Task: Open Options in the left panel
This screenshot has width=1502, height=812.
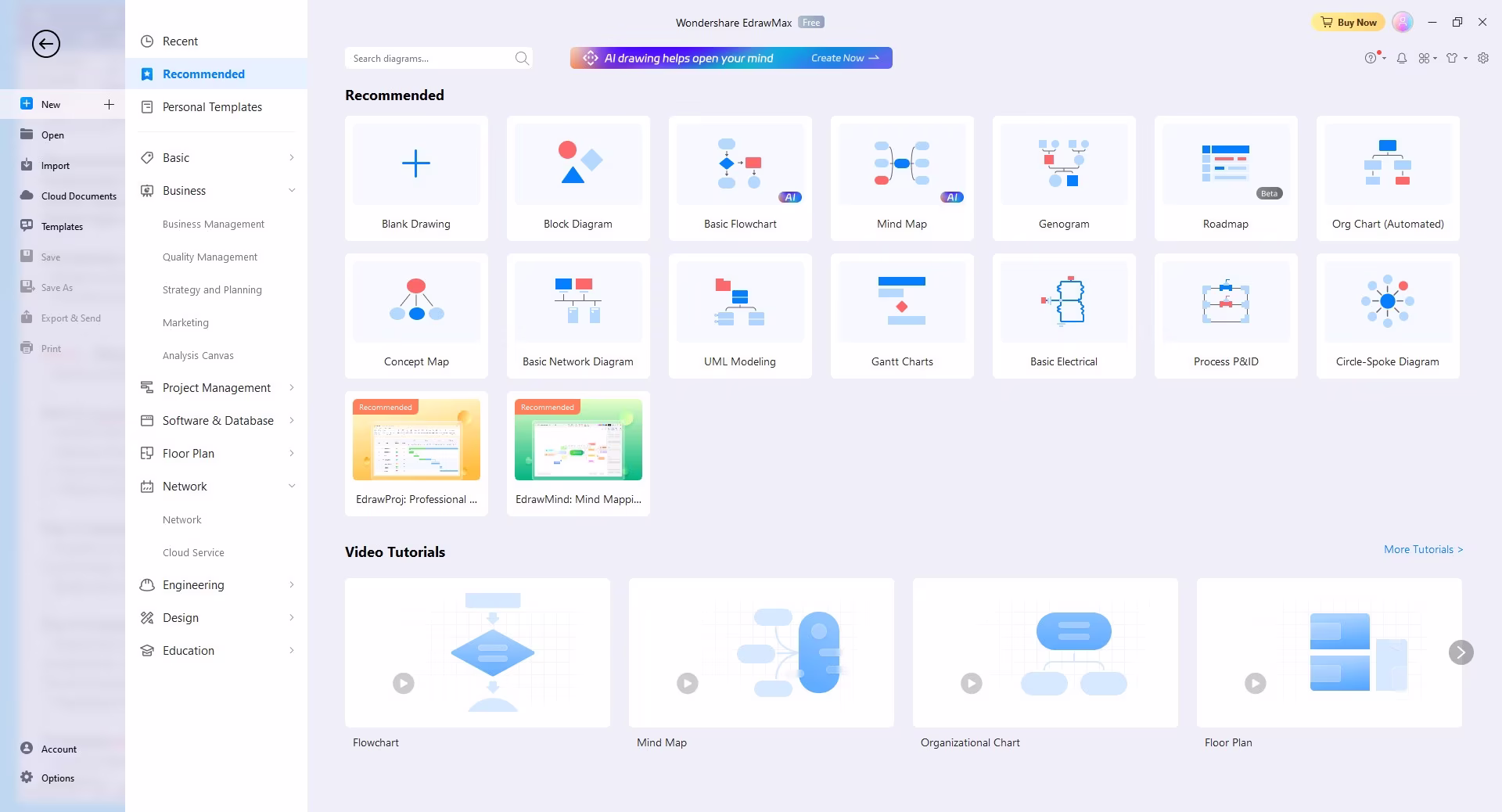Action: tap(63, 778)
